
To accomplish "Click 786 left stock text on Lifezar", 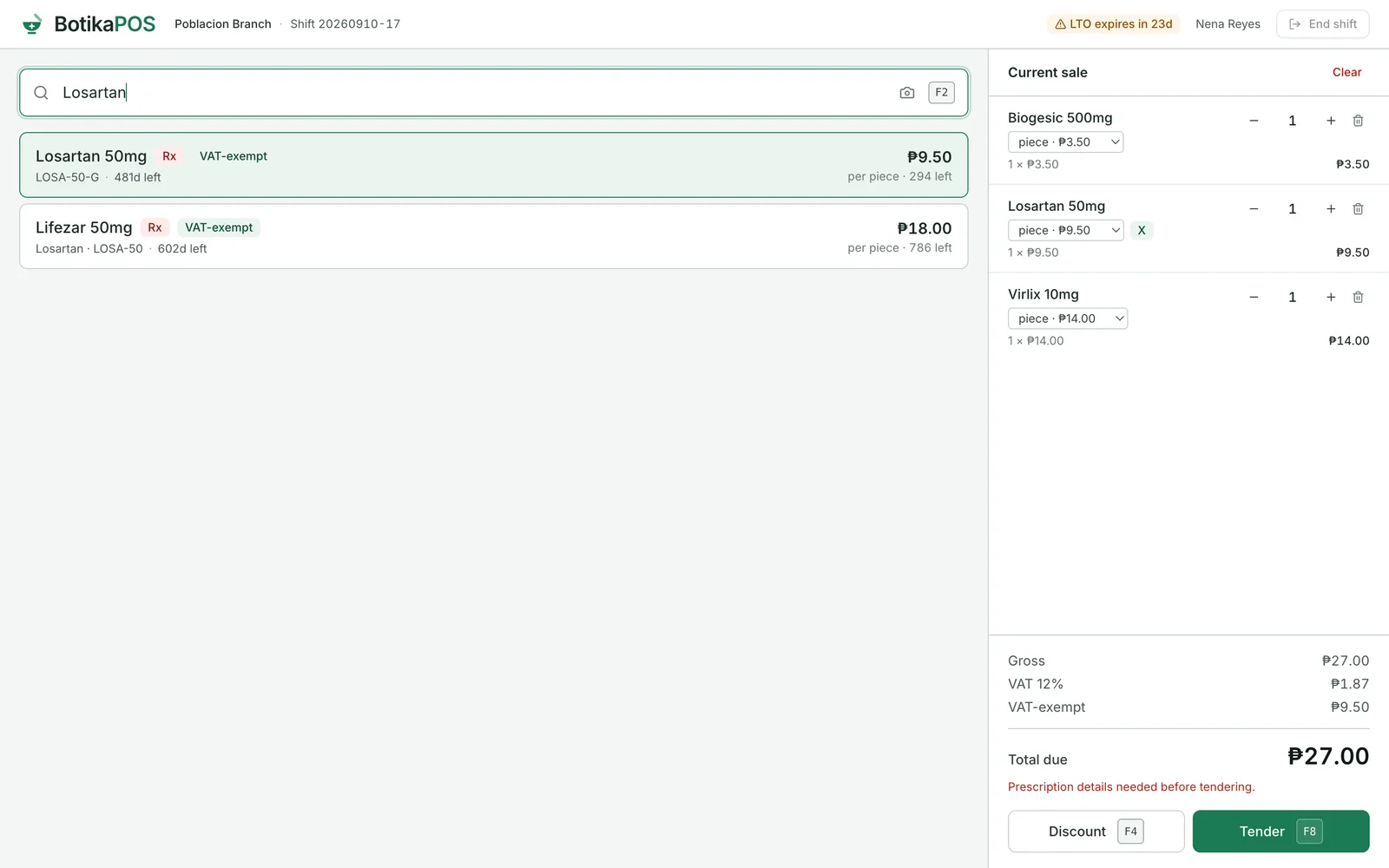I will (x=931, y=248).
